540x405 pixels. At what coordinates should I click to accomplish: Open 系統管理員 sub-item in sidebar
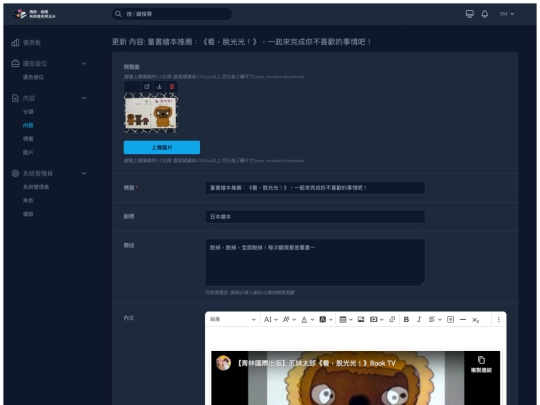[36, 187]
